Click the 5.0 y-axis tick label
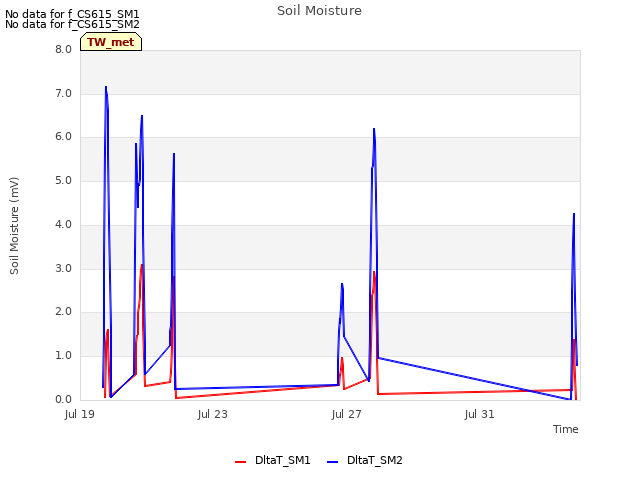Screen dimensions: 640x480 coord(63,180)
